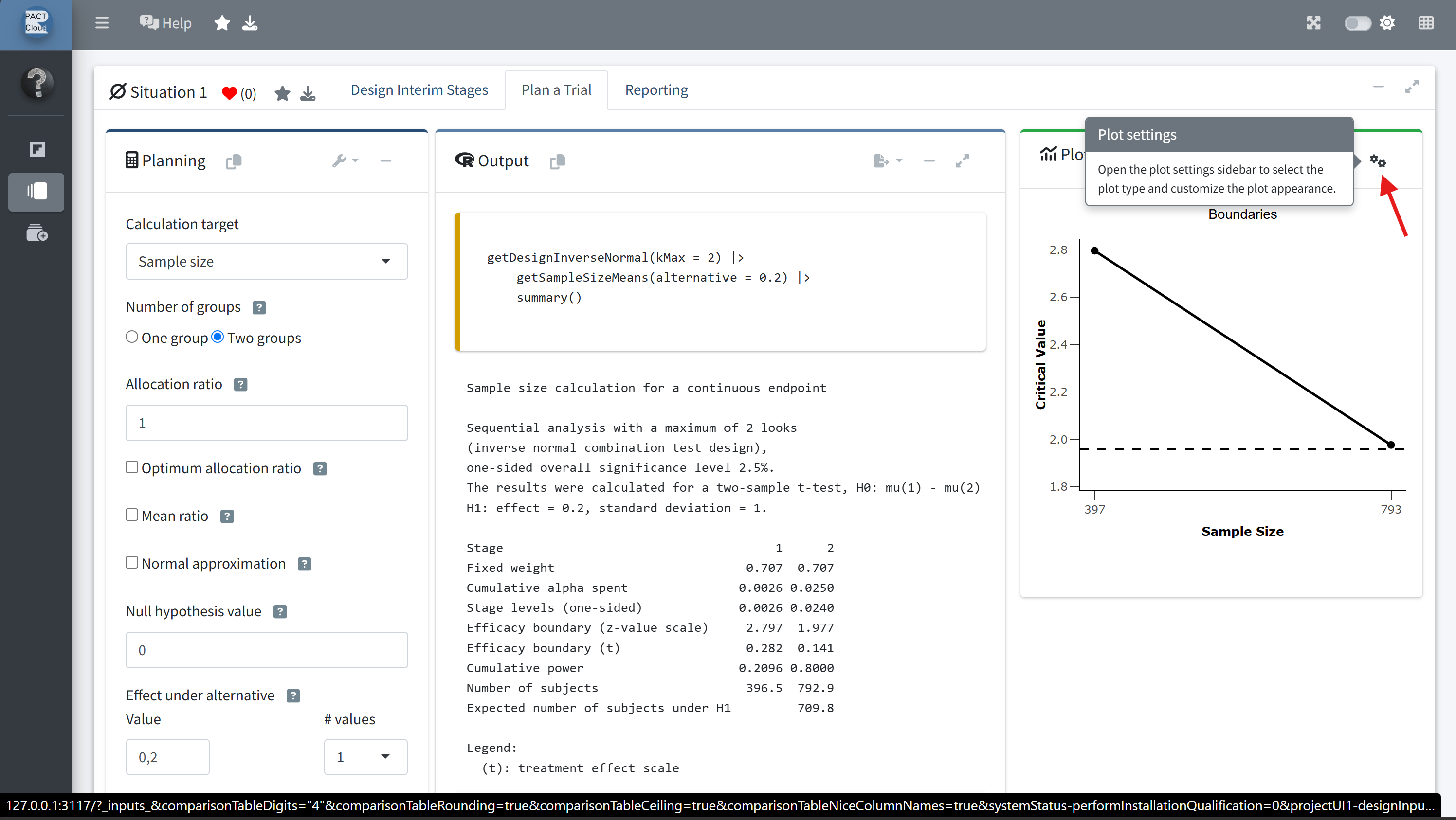This screenshot has width=1456, height=820.
Task: Click the fullscreen expand icon in top bar
Action: [1313, 22]
